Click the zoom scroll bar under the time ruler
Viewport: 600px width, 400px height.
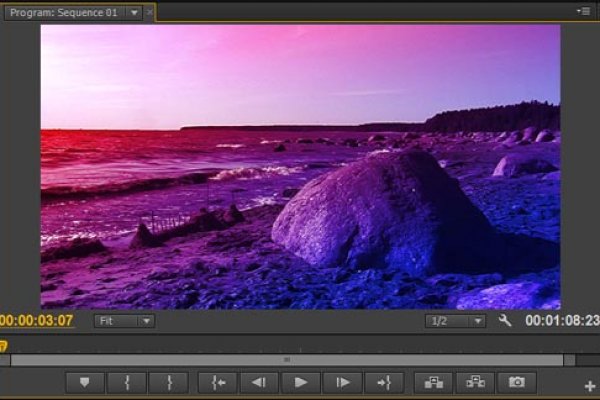(287, 360)
